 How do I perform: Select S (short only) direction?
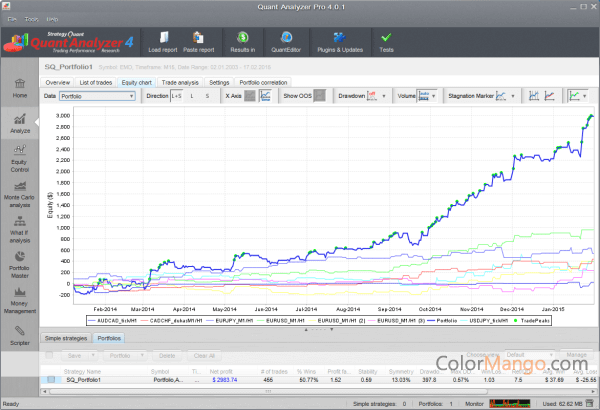point(207,96)
